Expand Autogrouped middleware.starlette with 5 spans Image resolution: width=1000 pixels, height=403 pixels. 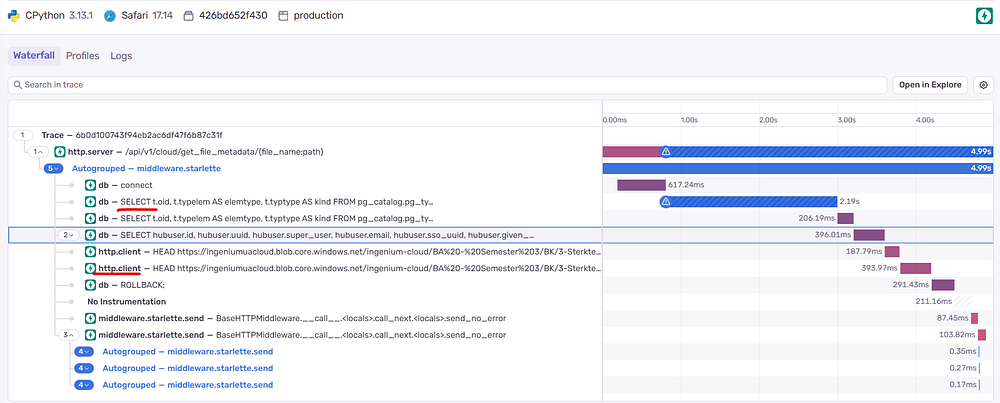coord(53,168)
